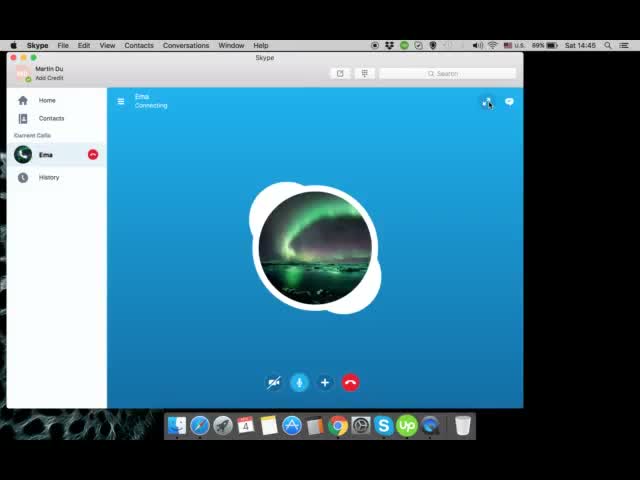
Task: Click the Dropbox menu bar icon
Action: click(389, 45)
